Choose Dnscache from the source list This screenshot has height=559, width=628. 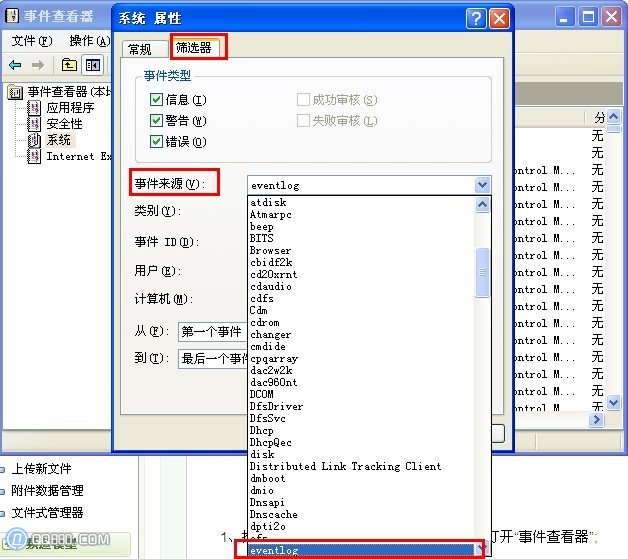click(x=361, y=515)
